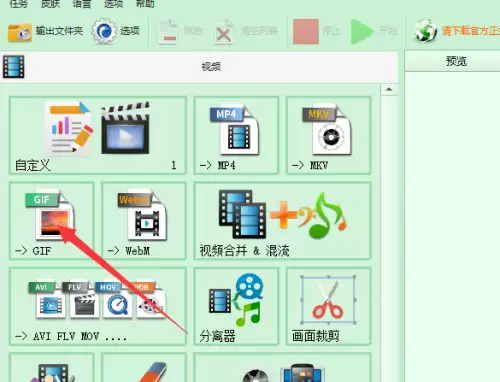Select the -> MP4 conversion tile

coord(236,135)
